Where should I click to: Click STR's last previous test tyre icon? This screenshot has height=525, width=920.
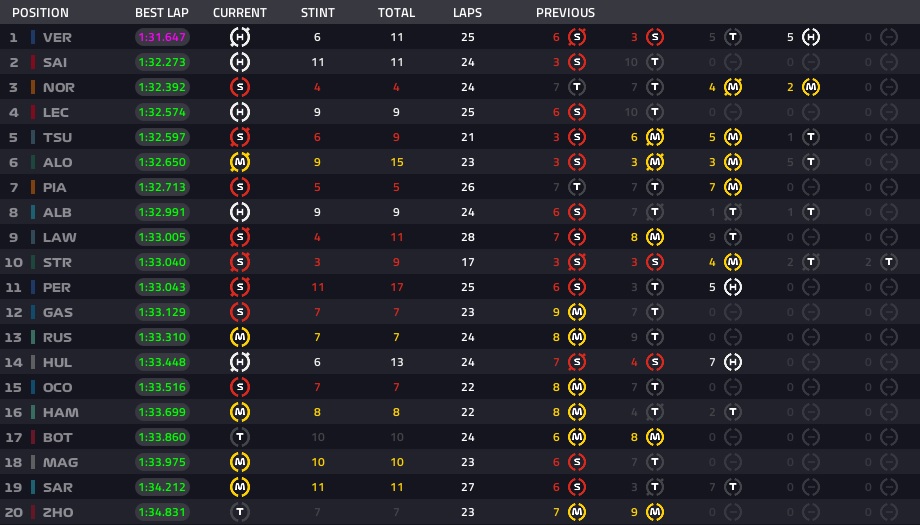click(889, 262)
